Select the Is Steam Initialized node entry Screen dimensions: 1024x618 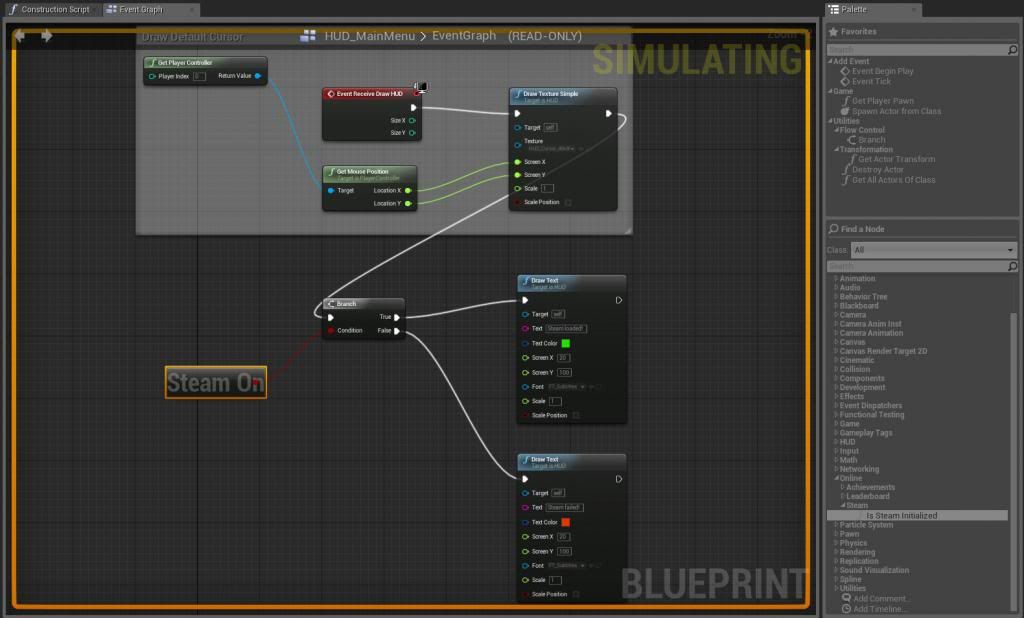click(901, 515)
